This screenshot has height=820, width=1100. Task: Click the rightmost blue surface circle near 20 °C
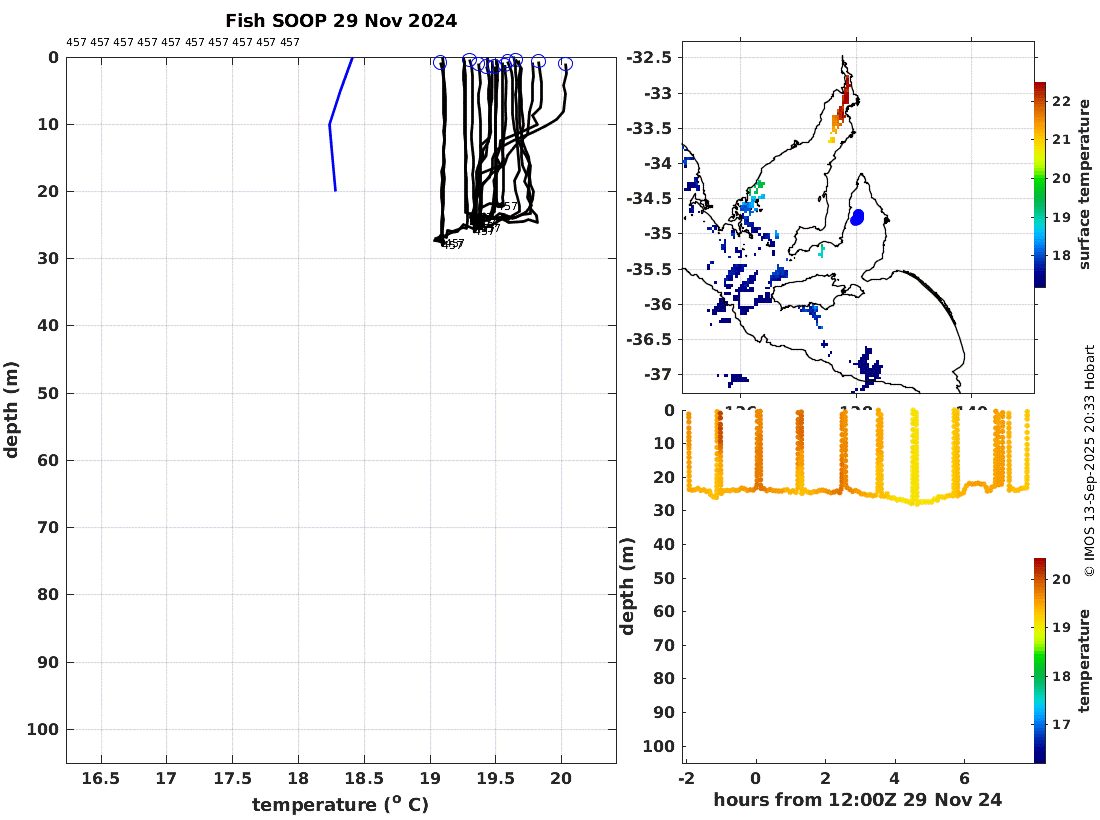(x=565, y=64)
